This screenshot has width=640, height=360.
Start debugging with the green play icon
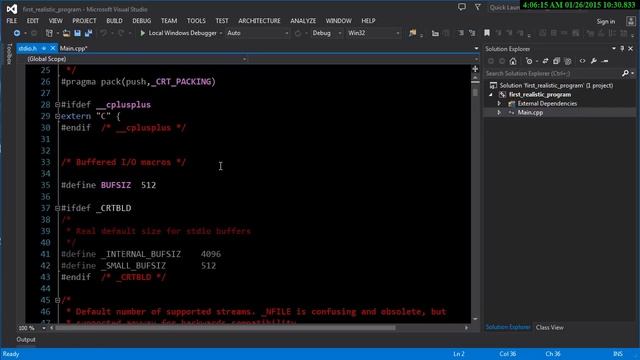click(142, 33)
